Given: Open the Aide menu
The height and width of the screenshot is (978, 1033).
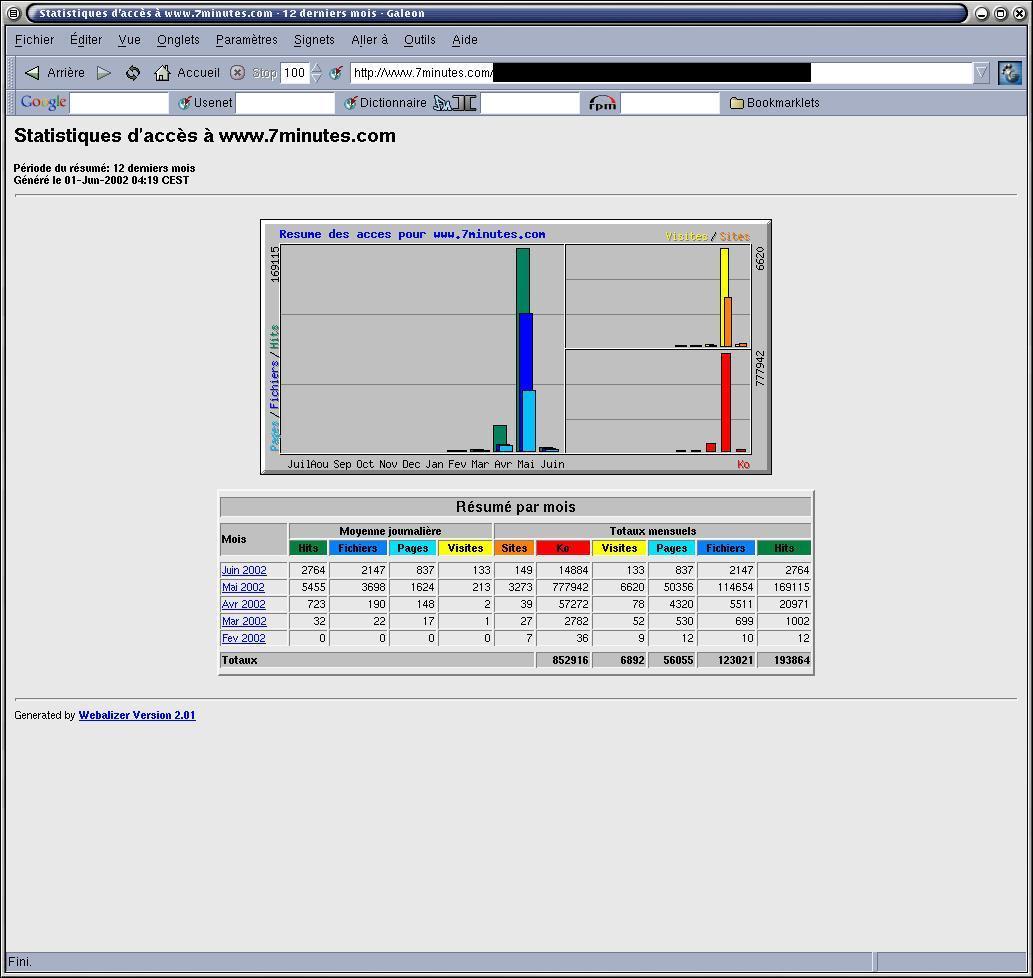Looking at the screenshot, I should (464, 40).
